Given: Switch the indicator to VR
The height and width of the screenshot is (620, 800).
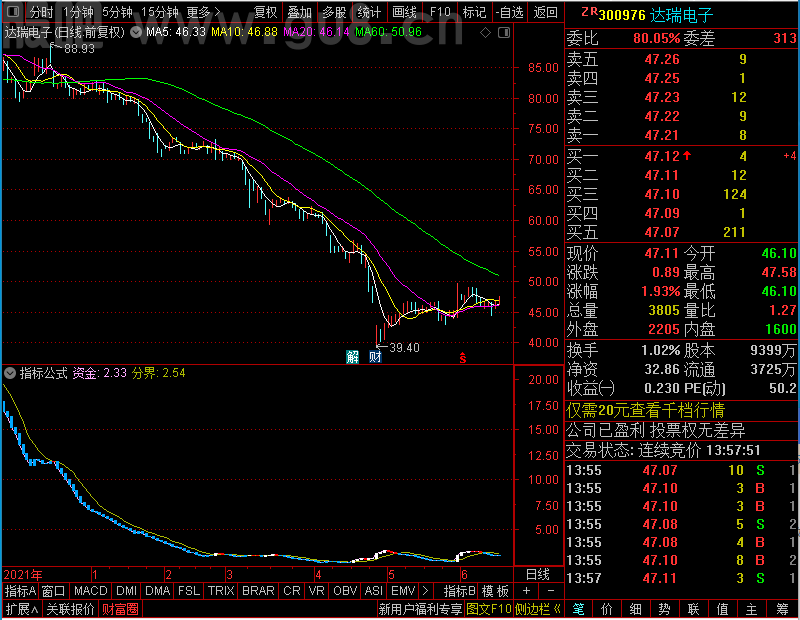Looking at the screenshot, I should tap(317, 591).
